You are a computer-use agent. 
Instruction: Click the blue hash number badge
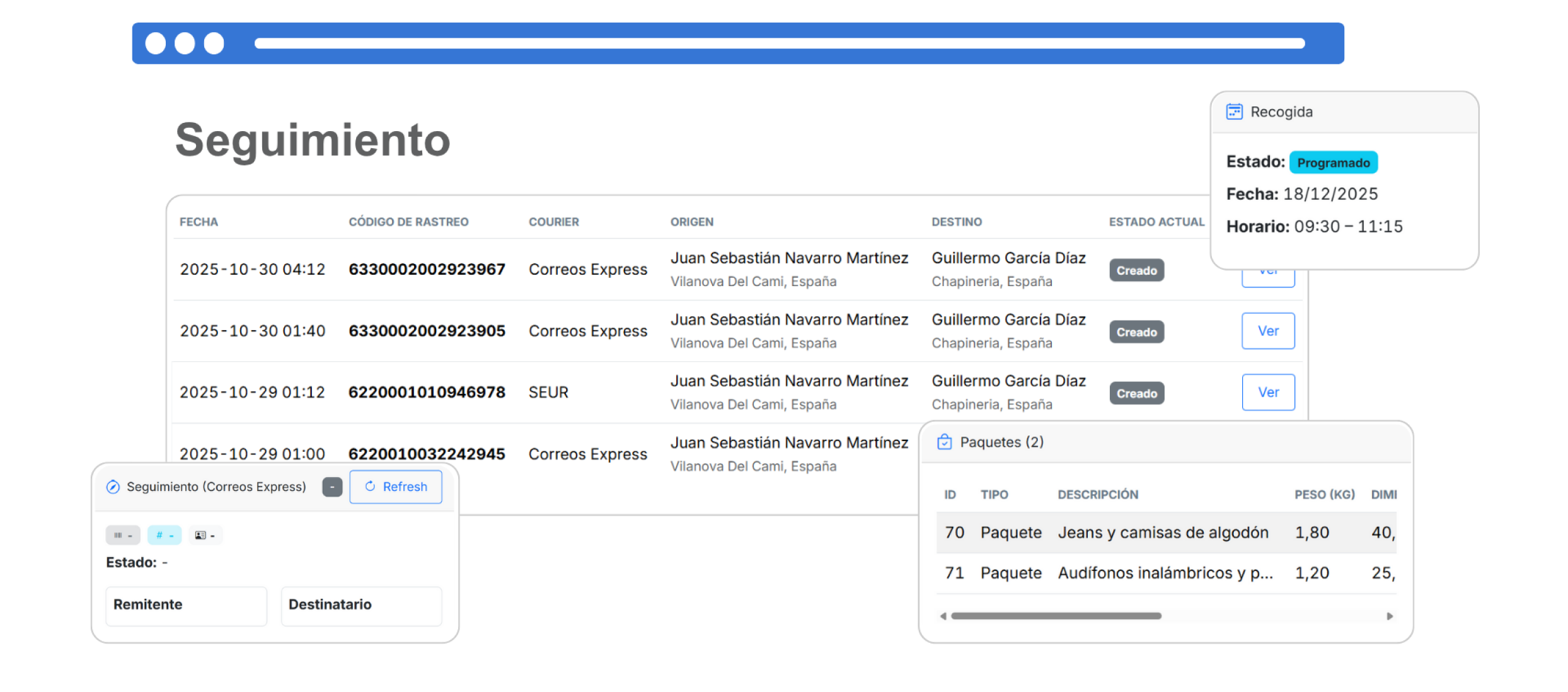coord(164,535)
